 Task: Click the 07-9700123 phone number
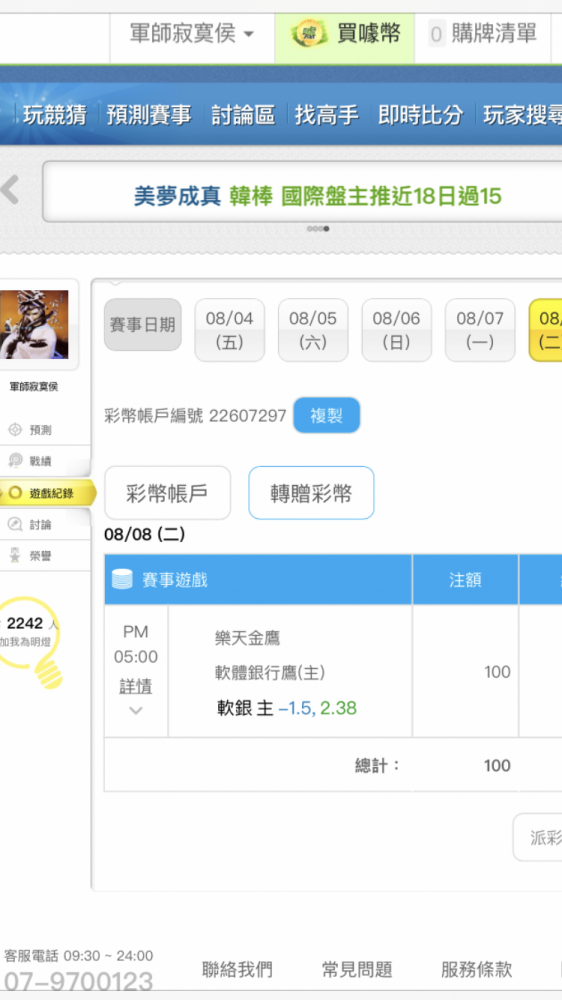click(78, 982)
